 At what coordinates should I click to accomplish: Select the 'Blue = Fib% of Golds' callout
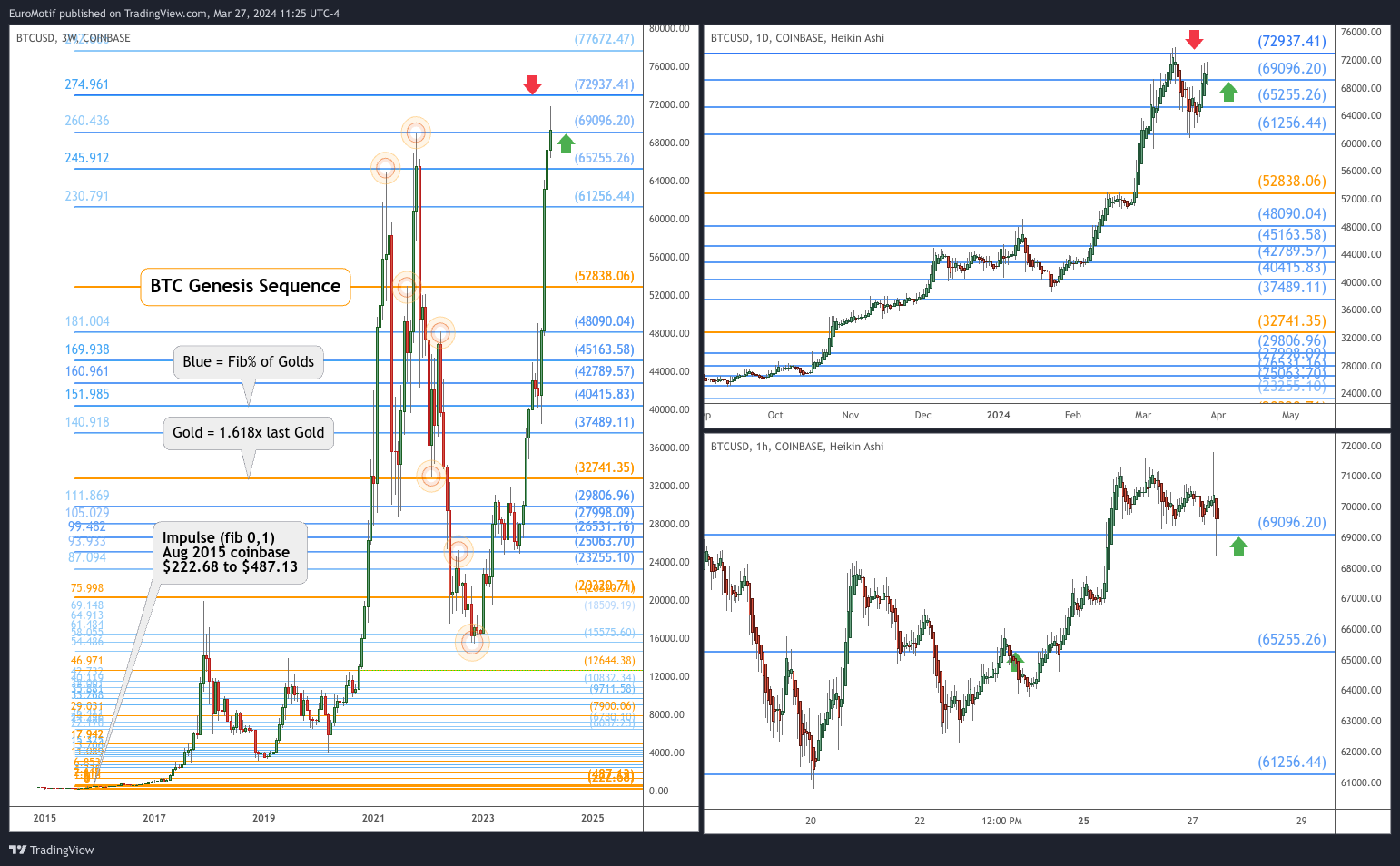click(x=248, y=361)
